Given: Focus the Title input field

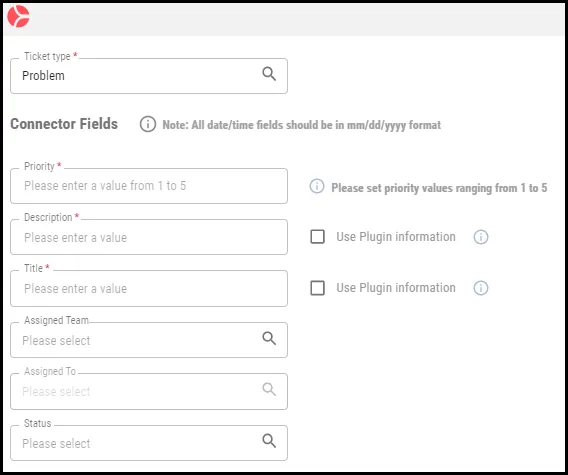Looking at the screenshot, I should [149, 288].
